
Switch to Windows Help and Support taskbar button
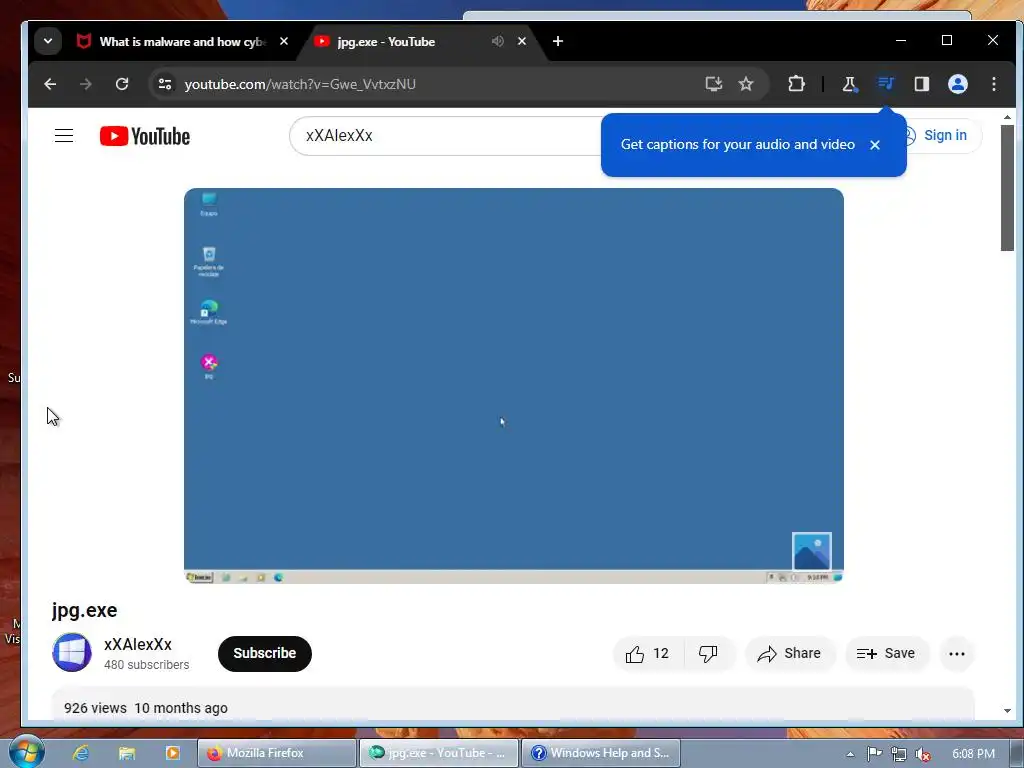click(601, 753)
